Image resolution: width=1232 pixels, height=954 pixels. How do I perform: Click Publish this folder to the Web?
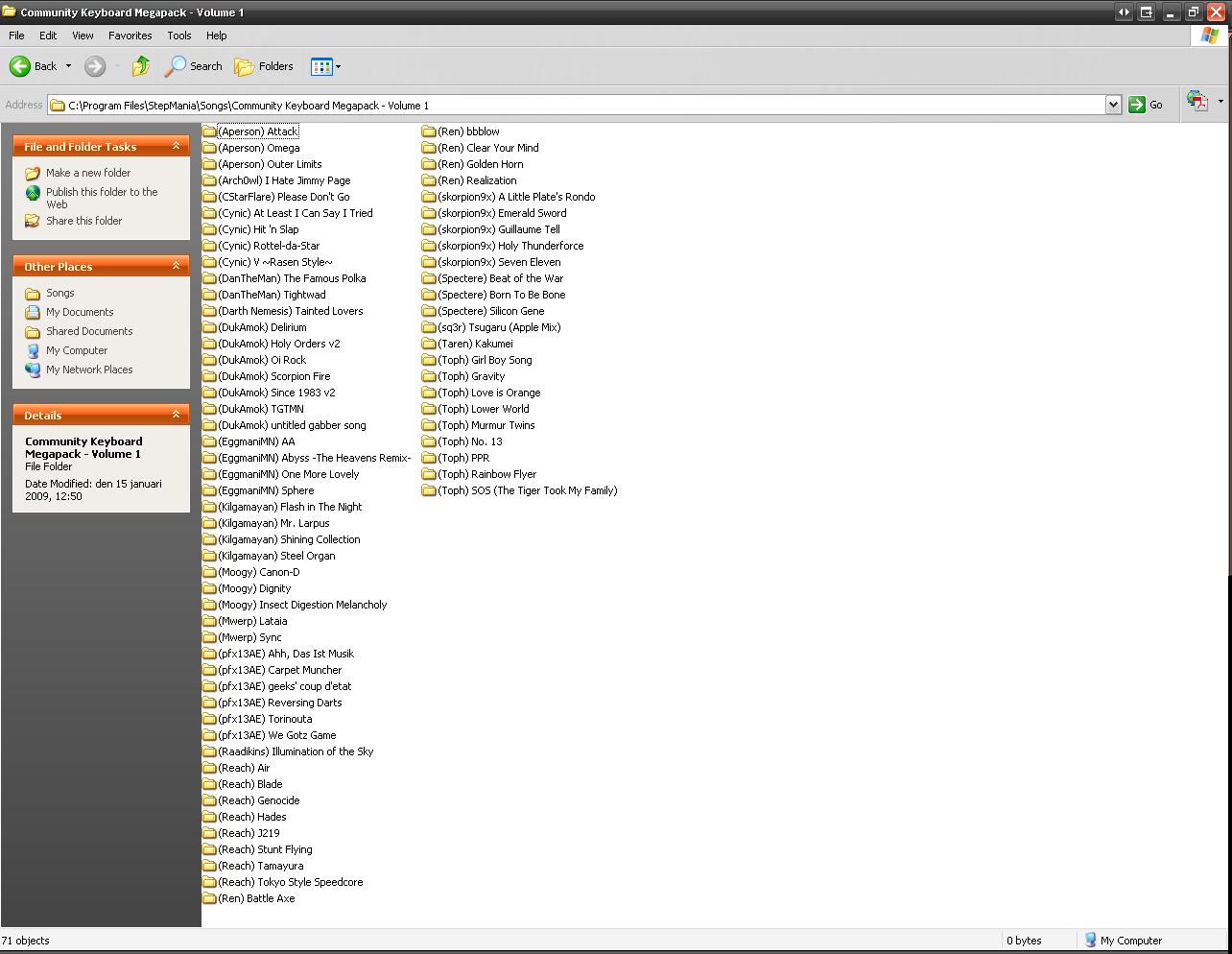click(x=102, y=198)
